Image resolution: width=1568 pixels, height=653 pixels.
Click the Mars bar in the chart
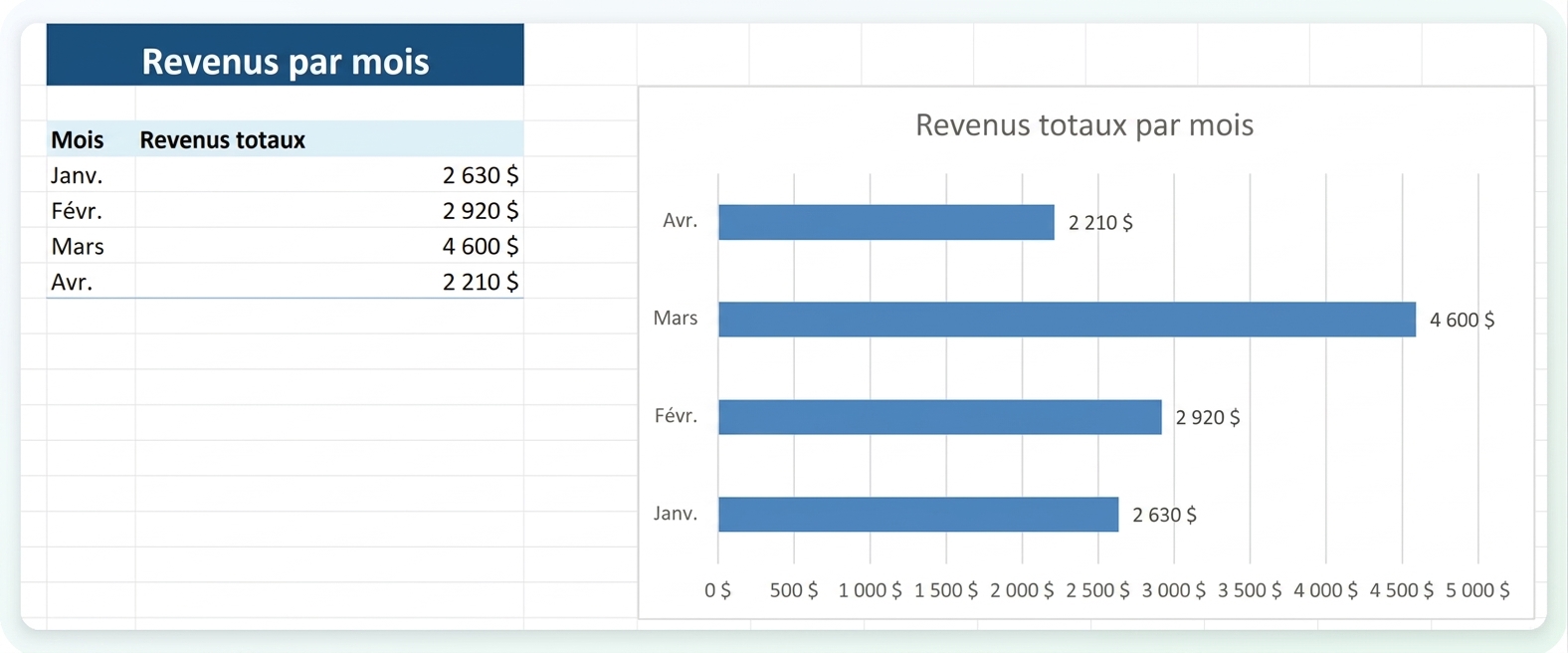[x=1067, y=320]
